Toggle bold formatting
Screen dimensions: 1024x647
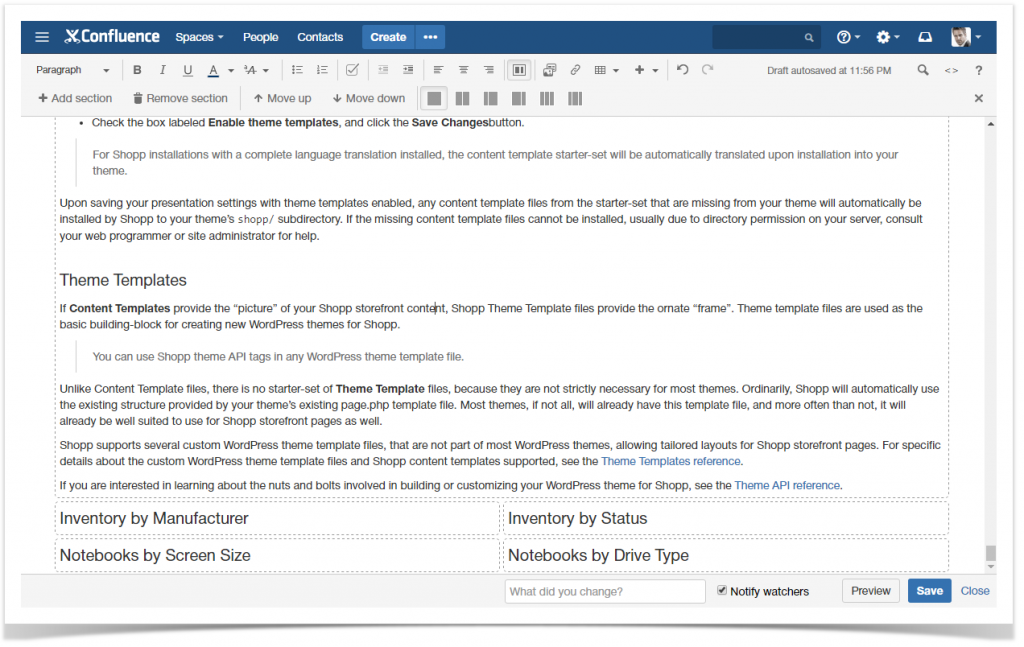pyautogui.click(x=137, y=69)
